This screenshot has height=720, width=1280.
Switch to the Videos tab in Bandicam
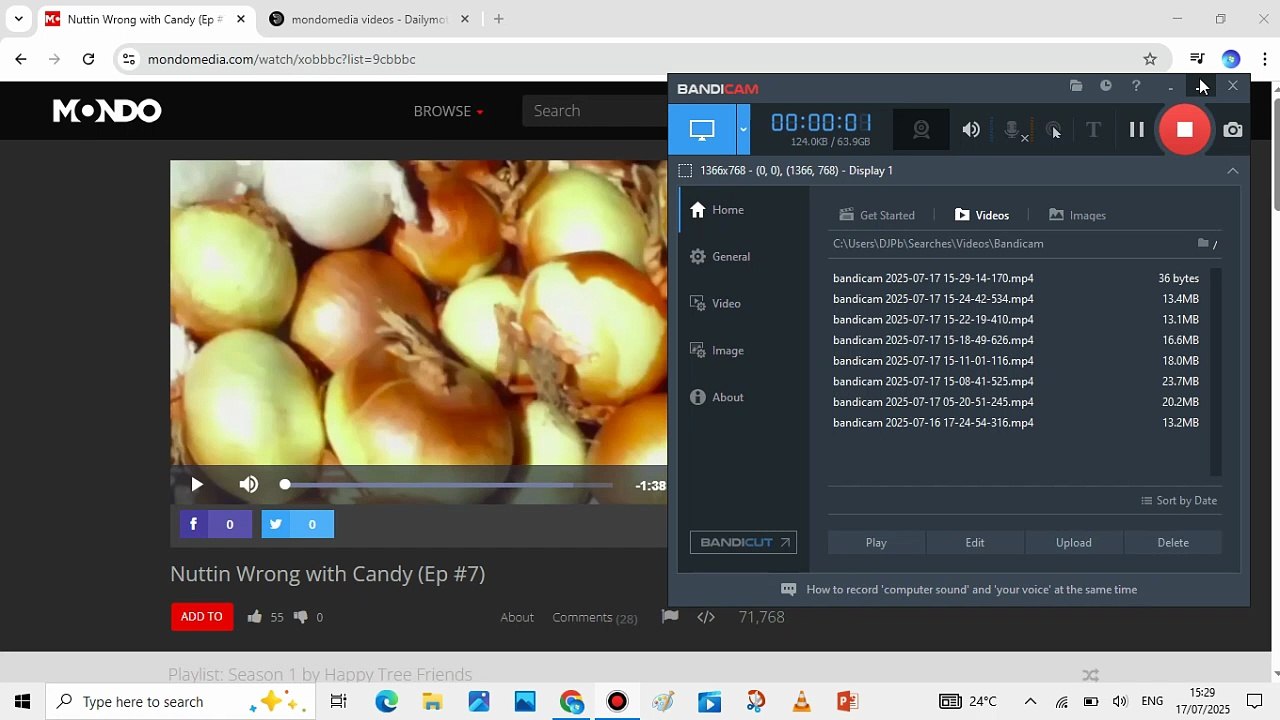pyautogui.click(x=982, y=215)
